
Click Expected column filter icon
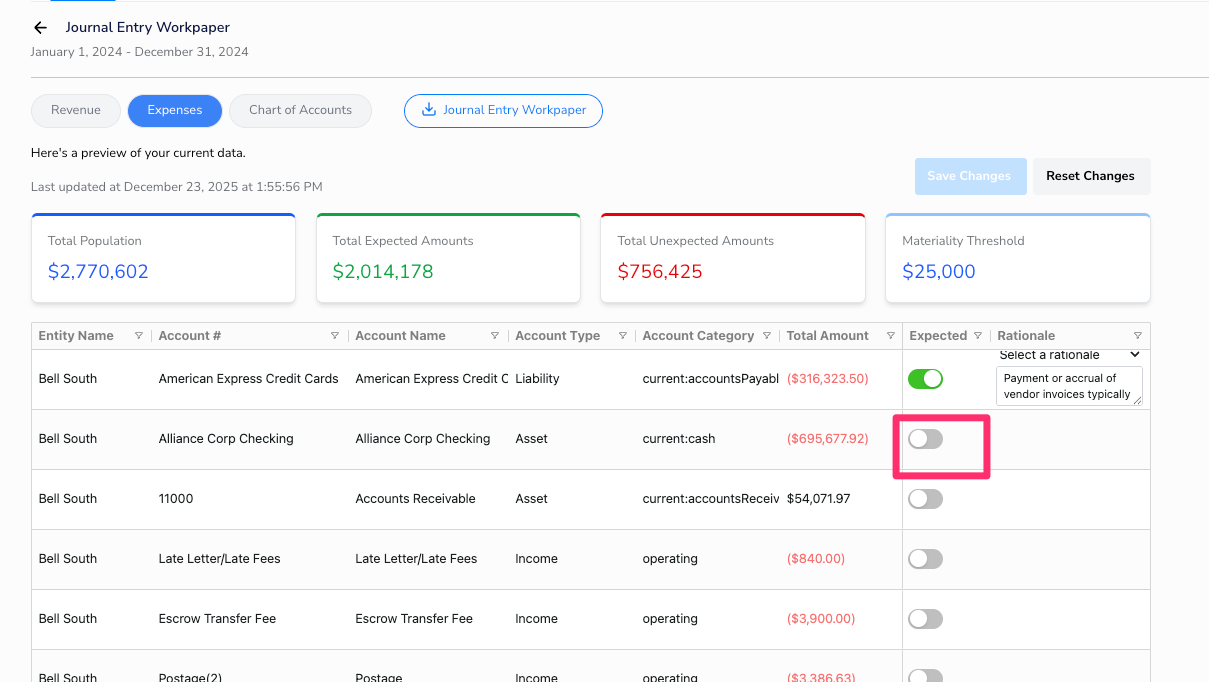pos(977,336)
